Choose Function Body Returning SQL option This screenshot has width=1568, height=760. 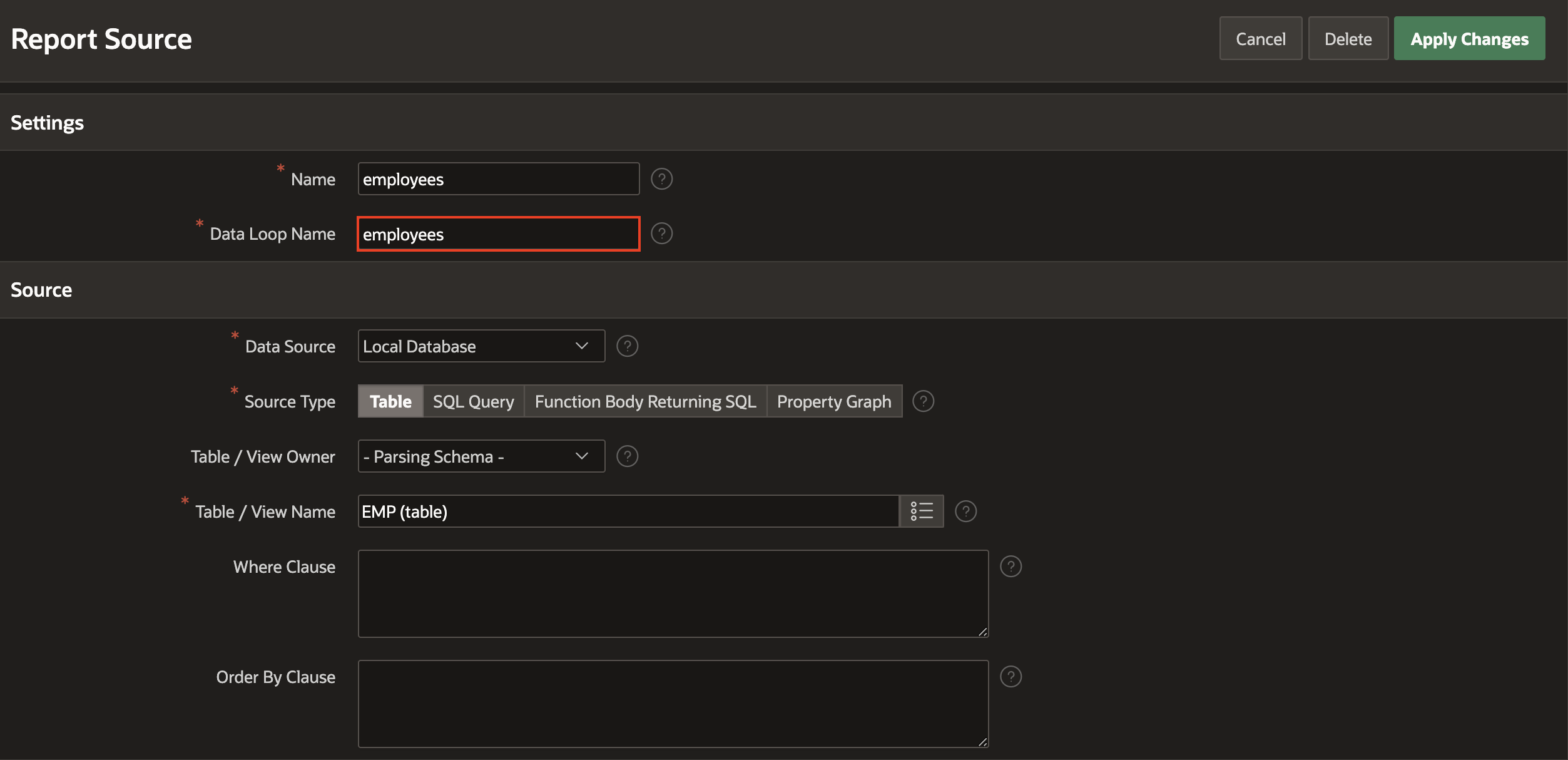point(645,401)
